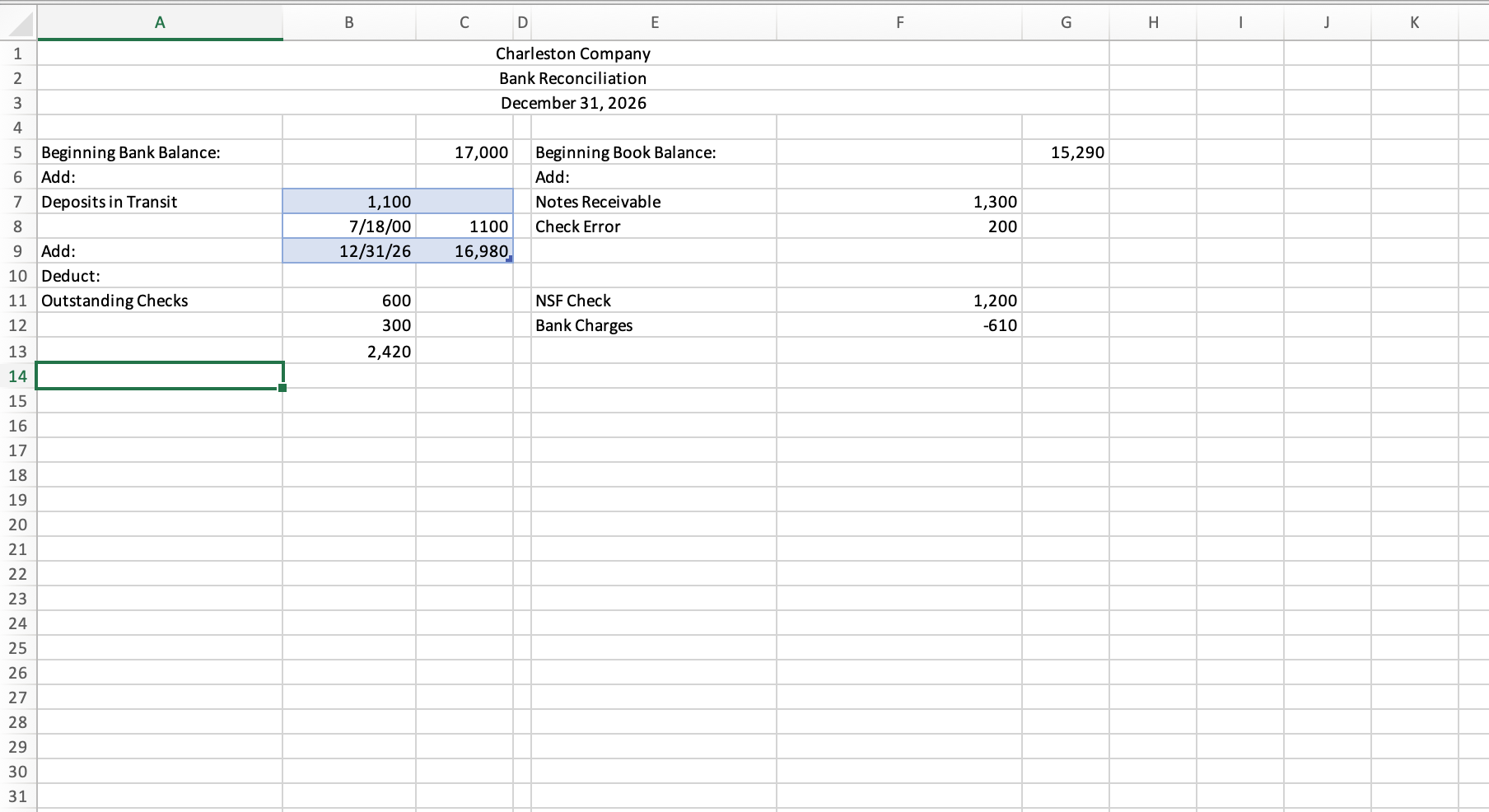Click the 'December 31, 2026' date cell
The height and width of the screenshot is (812, 1489).
click(x=573, y=103)
